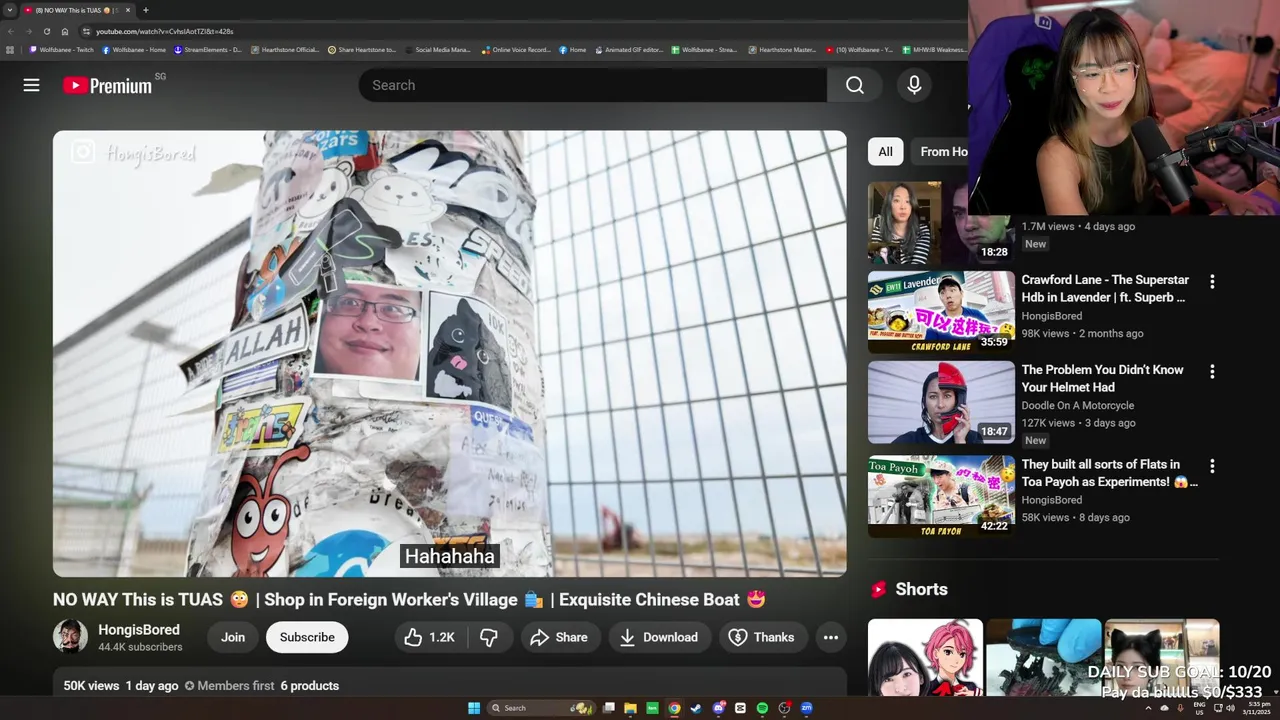The height and width of the screenshot is (720, 1280).
Task: Click the 6 products link
Action: [309, 686]
